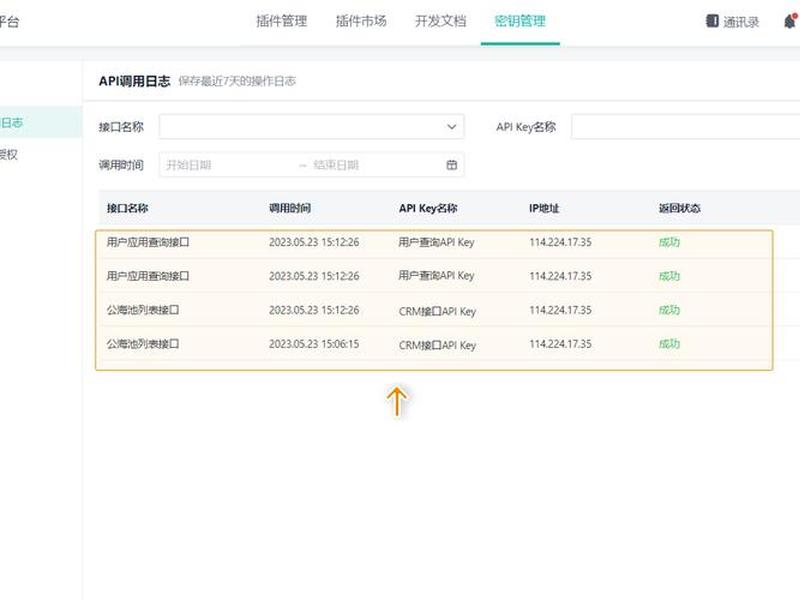Click the 接口名称 column header
This screenshot has width=800, height=600.
pyautogui.click(x=128, y=208)
